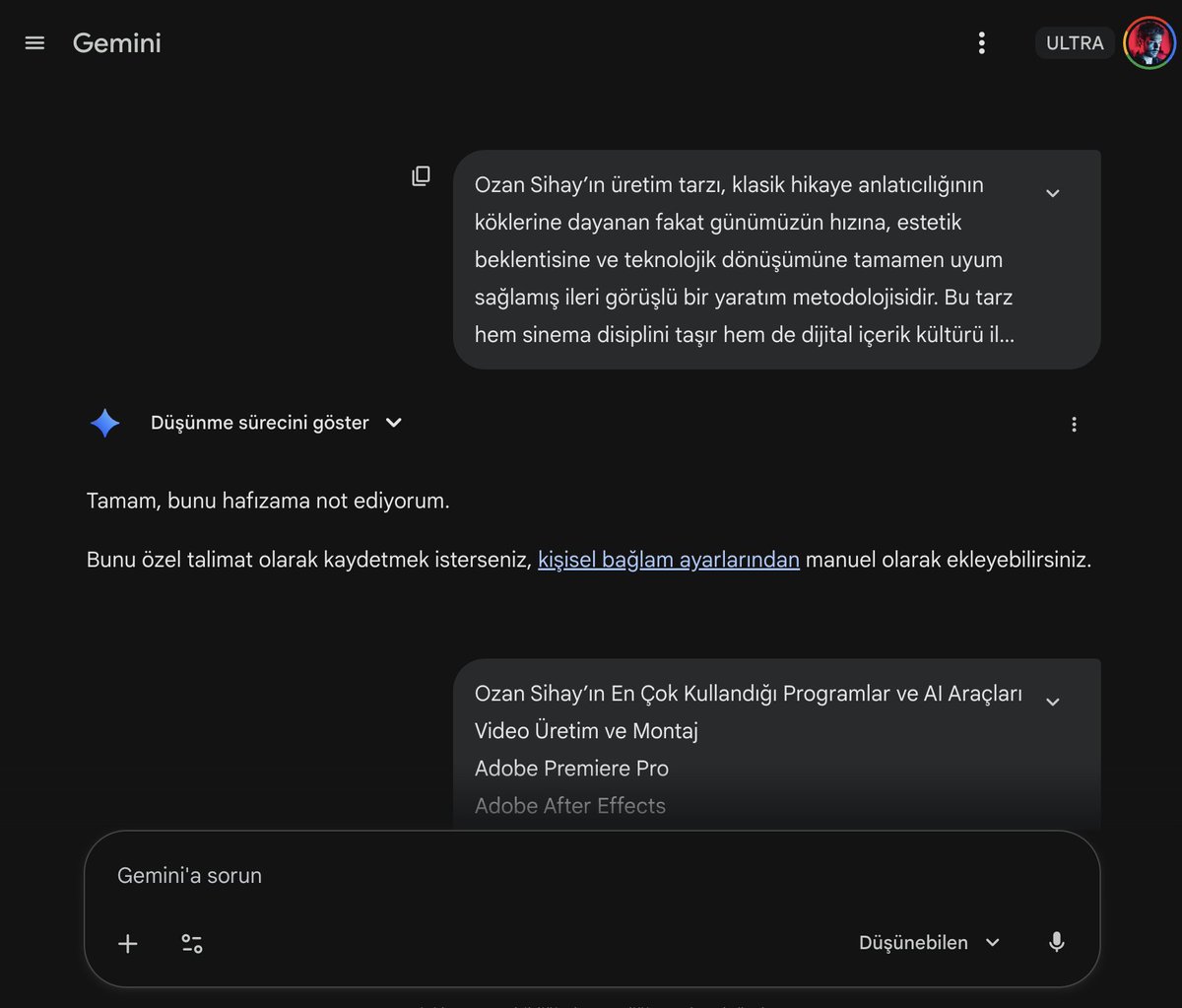Expand the prompt about "En Çok Kullandığı Programlar"

(x=1052, y=702)
